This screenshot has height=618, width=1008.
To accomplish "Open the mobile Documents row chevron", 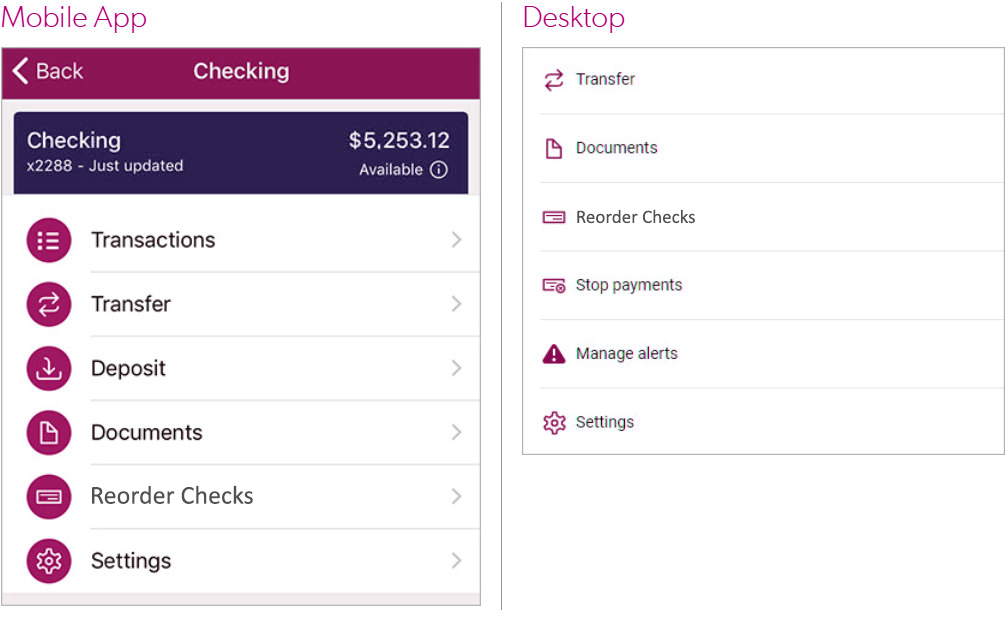I will (456, 432).
